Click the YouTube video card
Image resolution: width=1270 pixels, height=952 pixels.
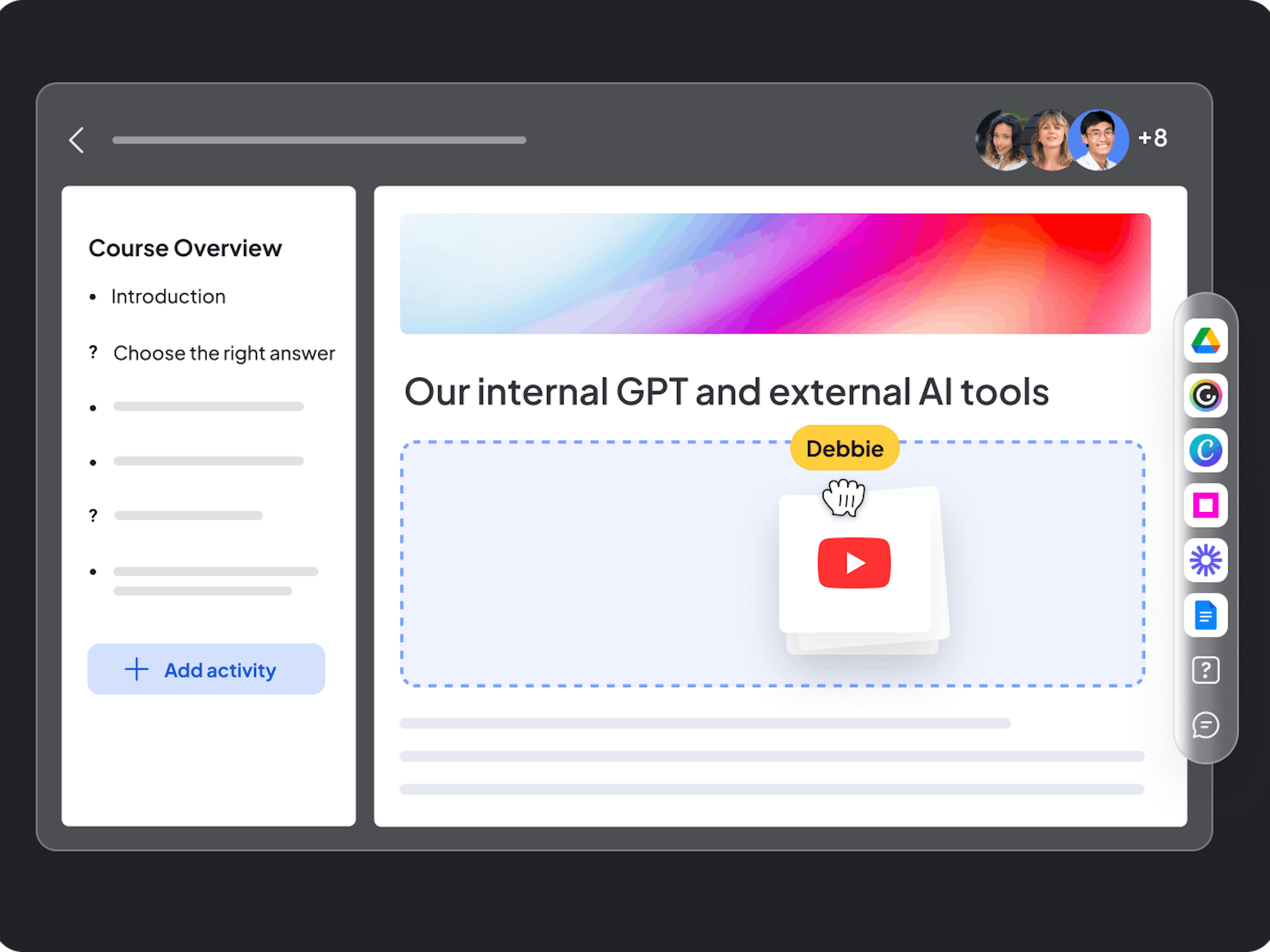[854, 563]
